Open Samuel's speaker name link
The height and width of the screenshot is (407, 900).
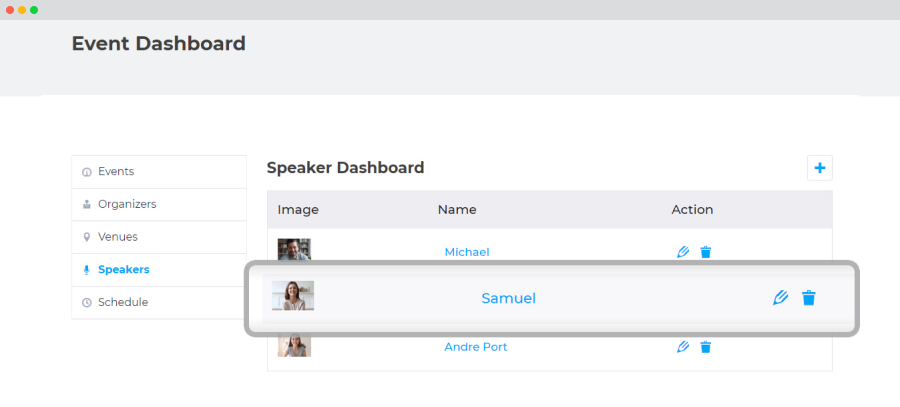509,299
